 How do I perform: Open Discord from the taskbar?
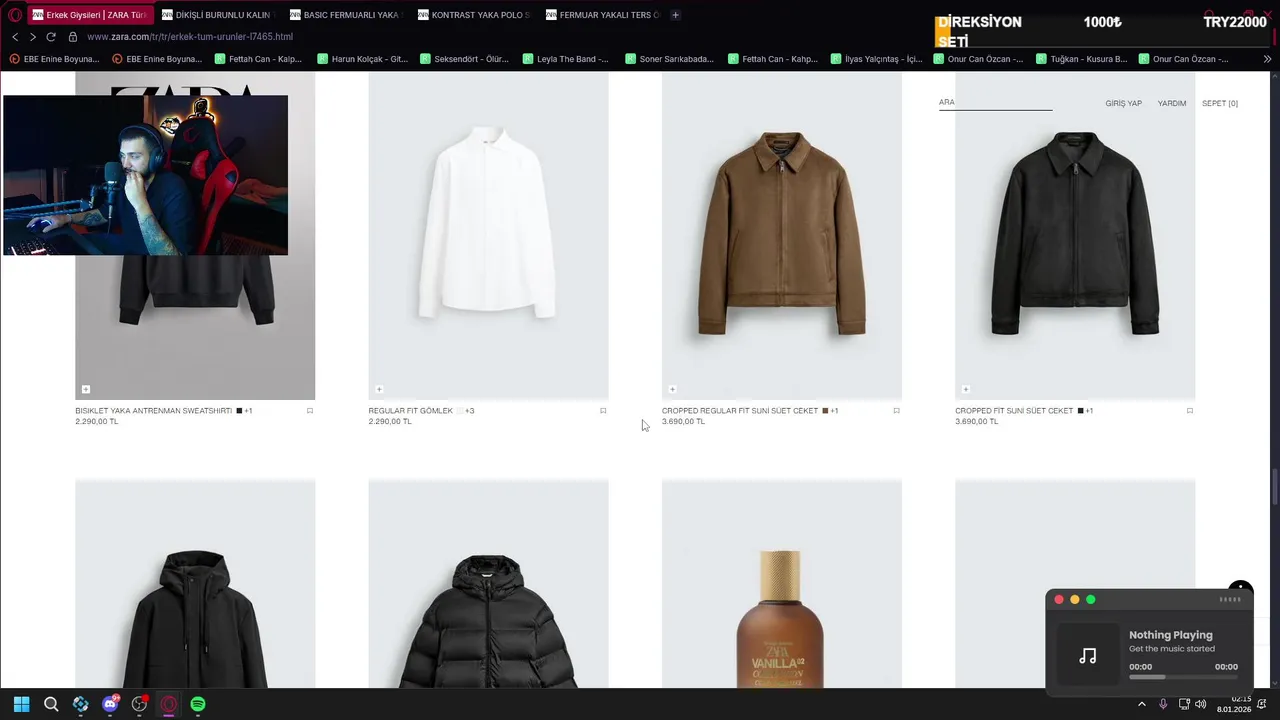click(110, 704)
